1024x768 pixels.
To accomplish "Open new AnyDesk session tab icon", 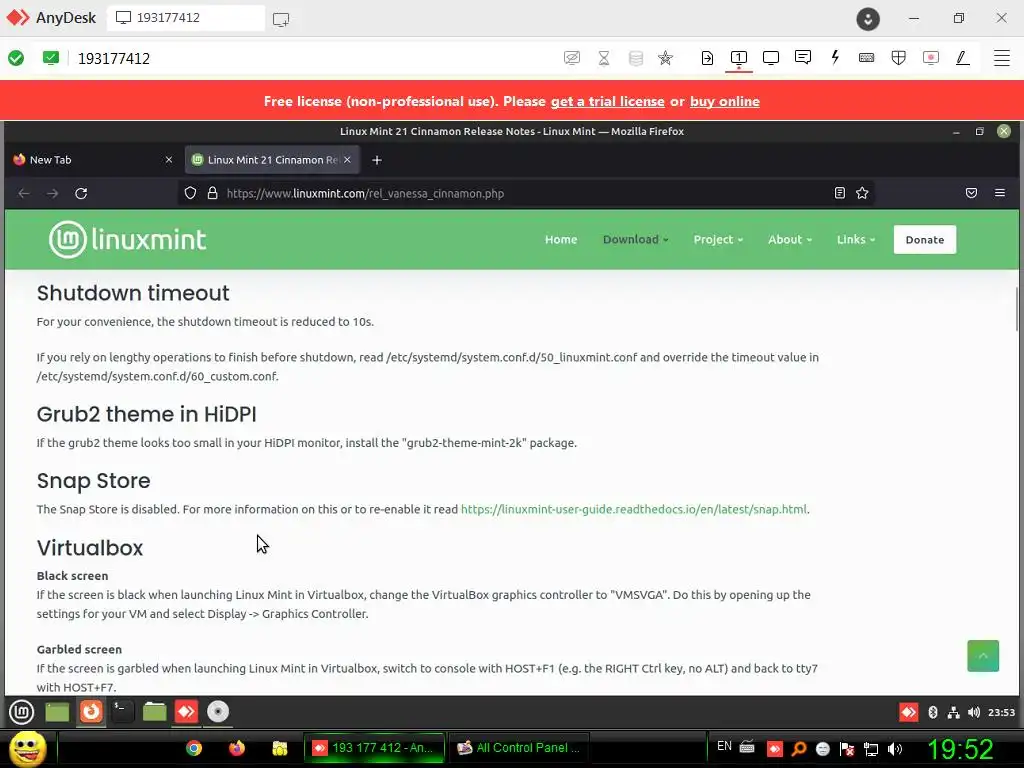I will pyautogui.click(x=281, y=19).
